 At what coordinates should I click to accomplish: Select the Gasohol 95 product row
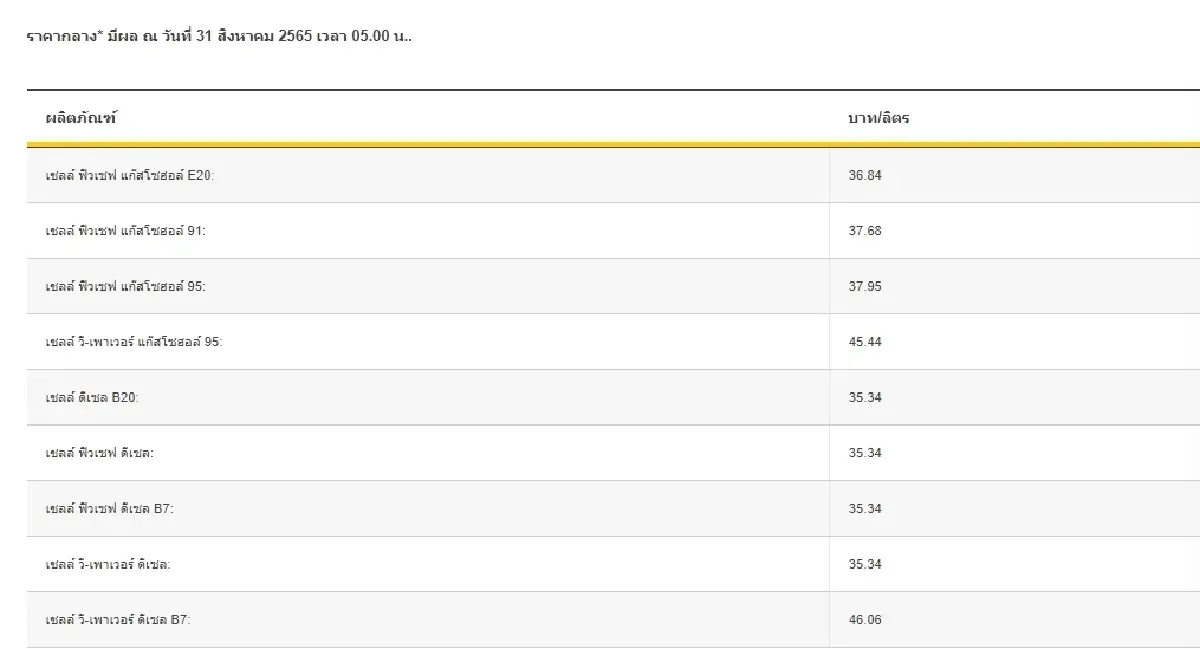pos(125,285)
